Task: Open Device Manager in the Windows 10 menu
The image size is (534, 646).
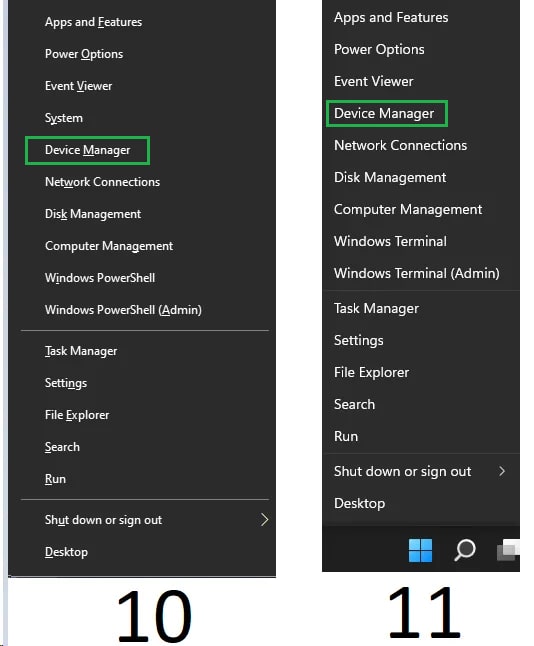Action: pyautogui.click(x=87, y=150)
